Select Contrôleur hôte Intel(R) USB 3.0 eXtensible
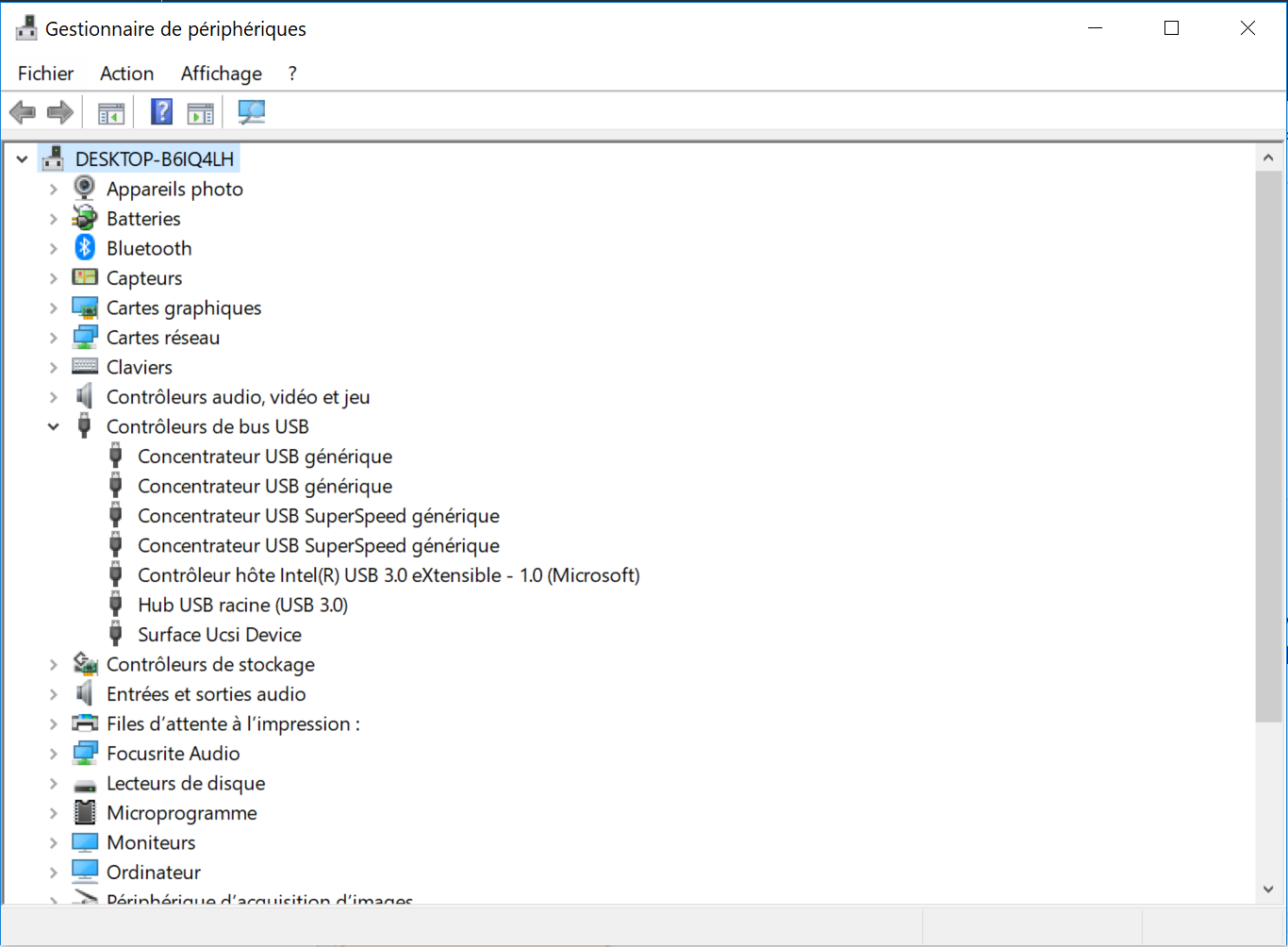 (388, 575)
